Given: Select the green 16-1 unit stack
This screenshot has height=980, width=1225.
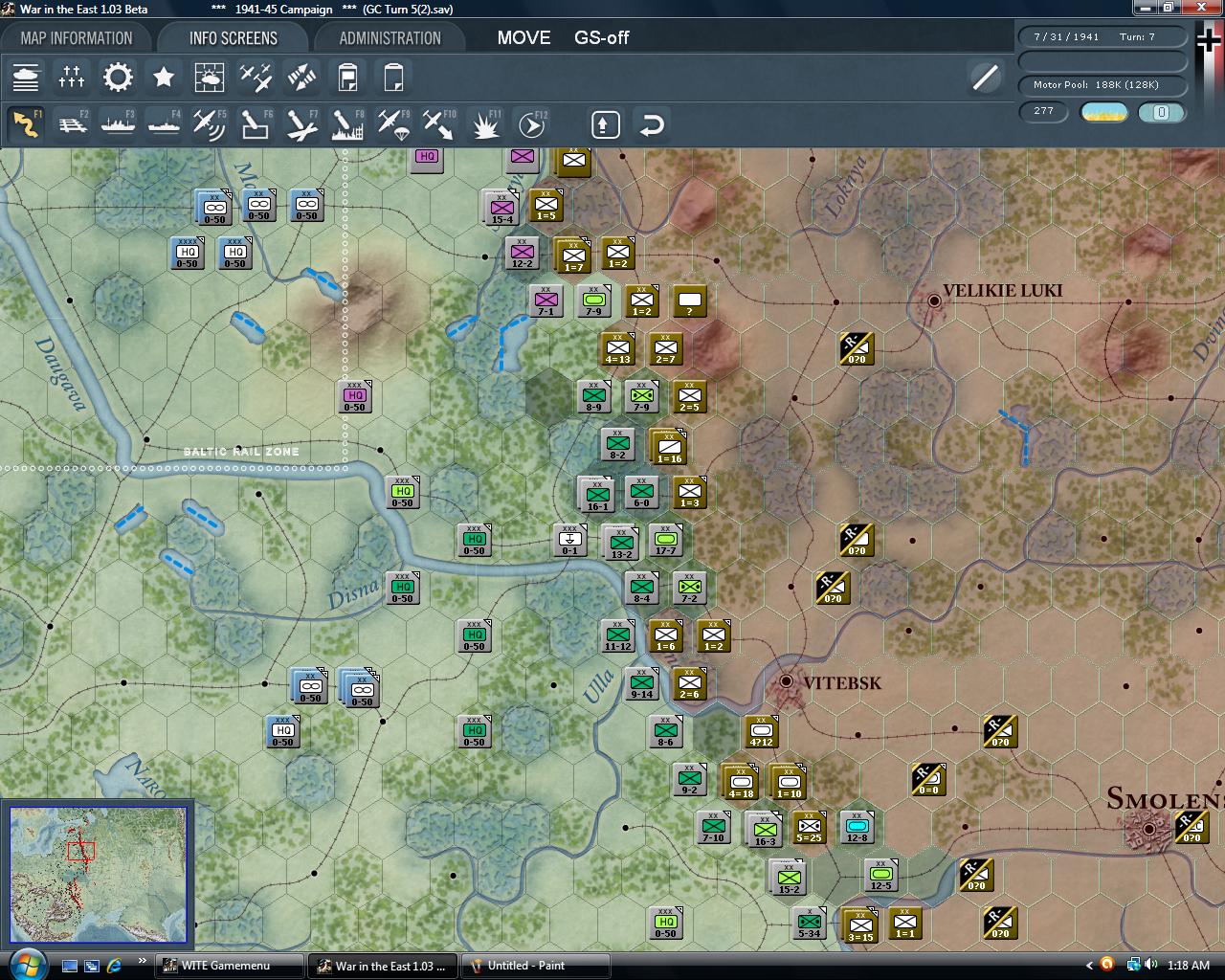Looking at the screenshot, I should 595,494.
